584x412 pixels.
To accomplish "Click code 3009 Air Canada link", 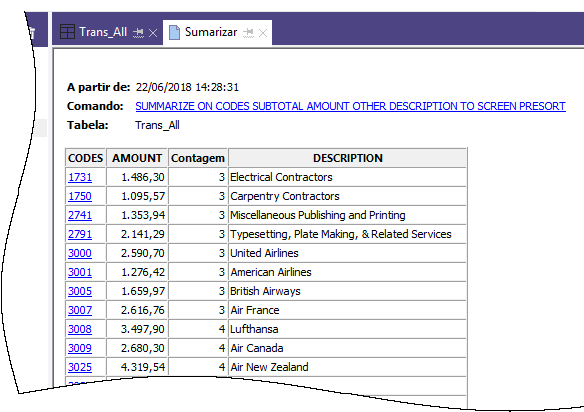I will [80, 348].
